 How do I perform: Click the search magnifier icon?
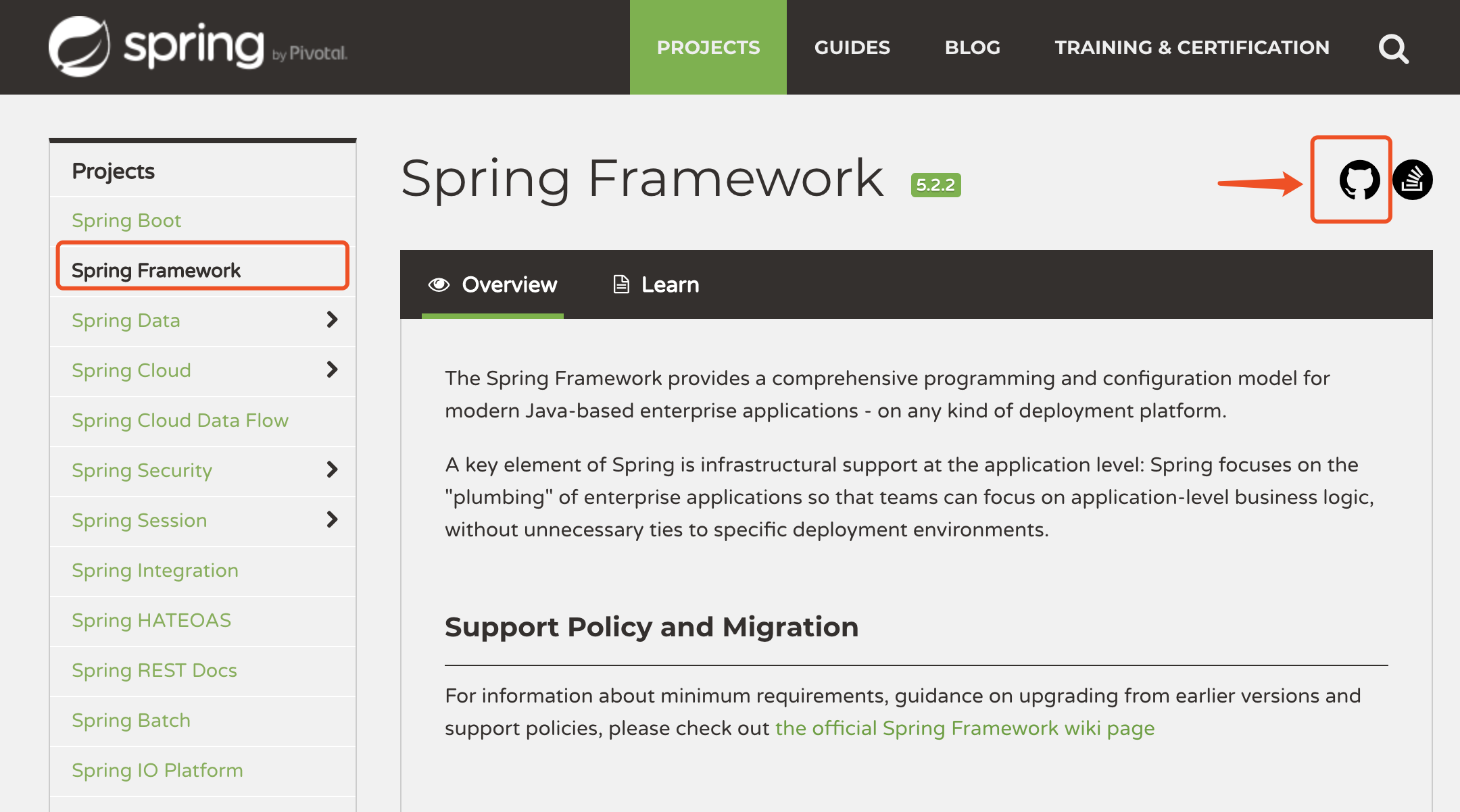click(x=1393, y=49)
